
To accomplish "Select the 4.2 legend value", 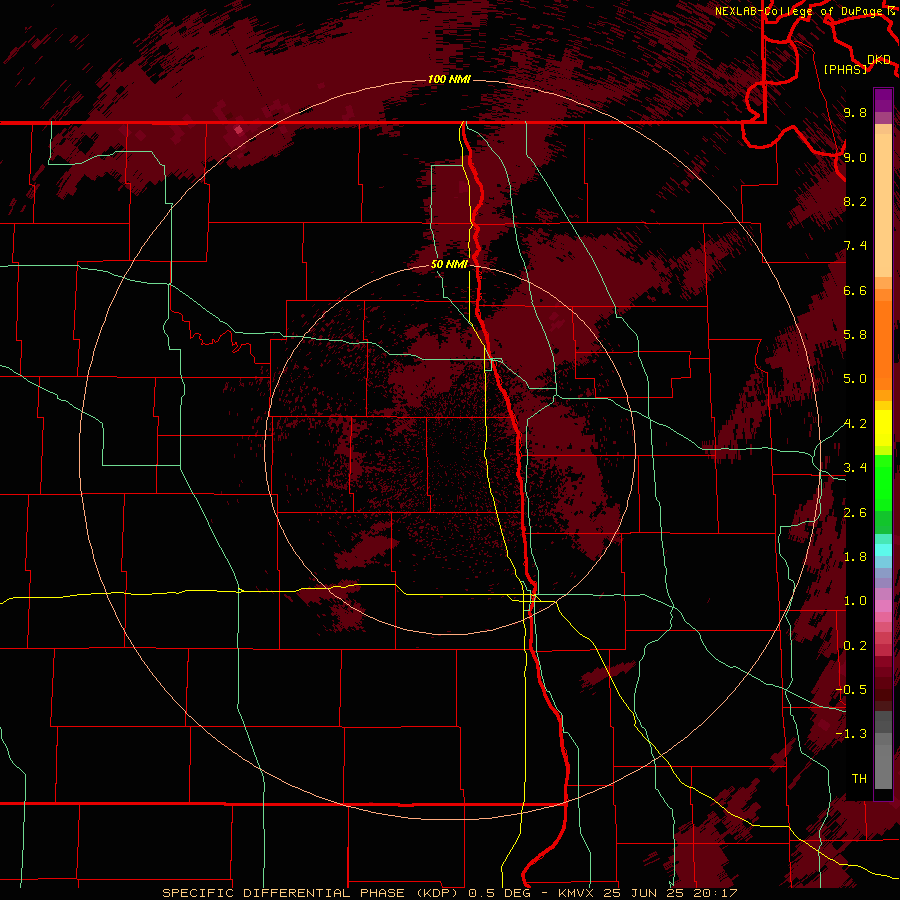I will [855, 424].
